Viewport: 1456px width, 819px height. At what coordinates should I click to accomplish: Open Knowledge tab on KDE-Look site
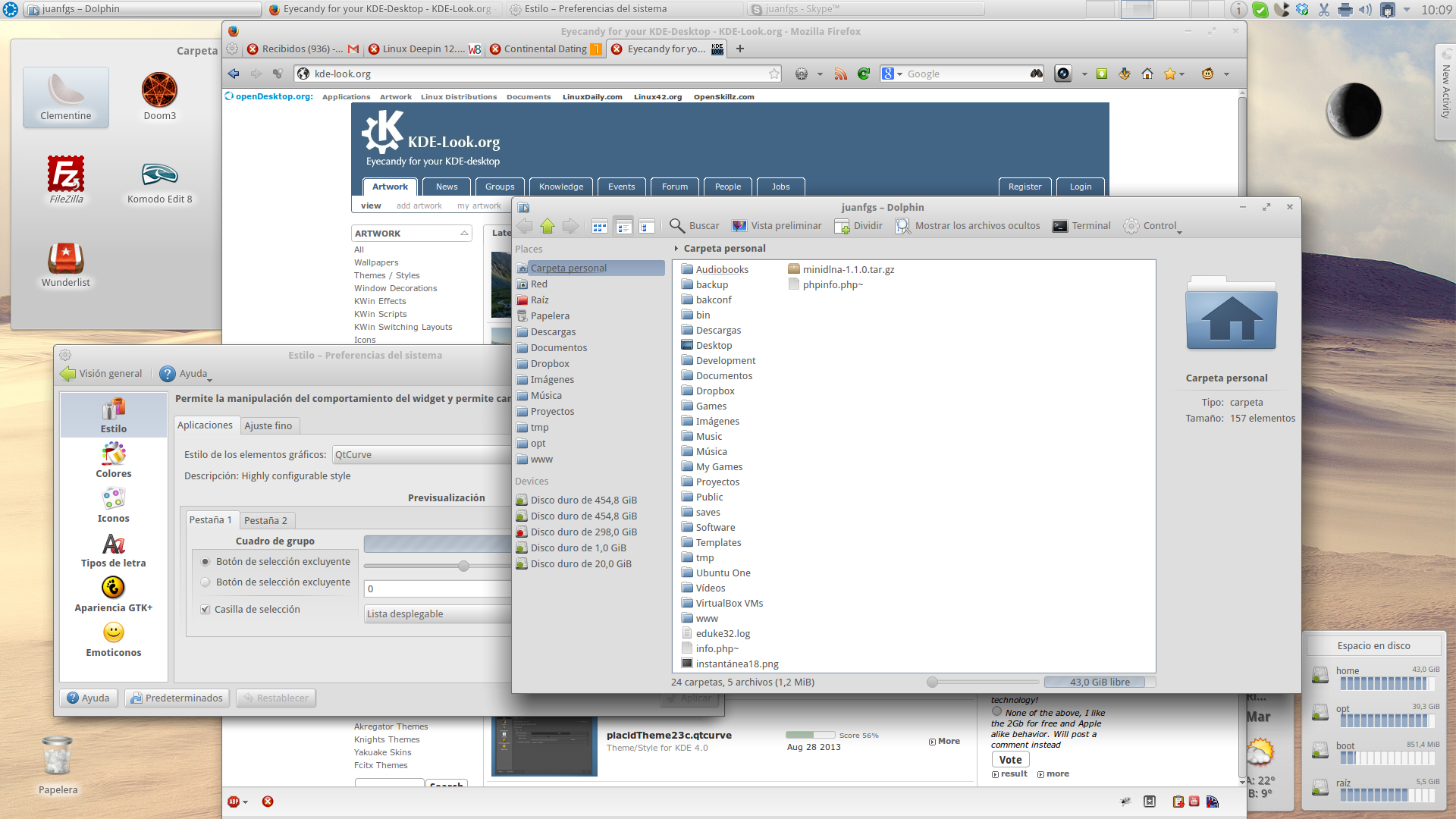point(561,187)
